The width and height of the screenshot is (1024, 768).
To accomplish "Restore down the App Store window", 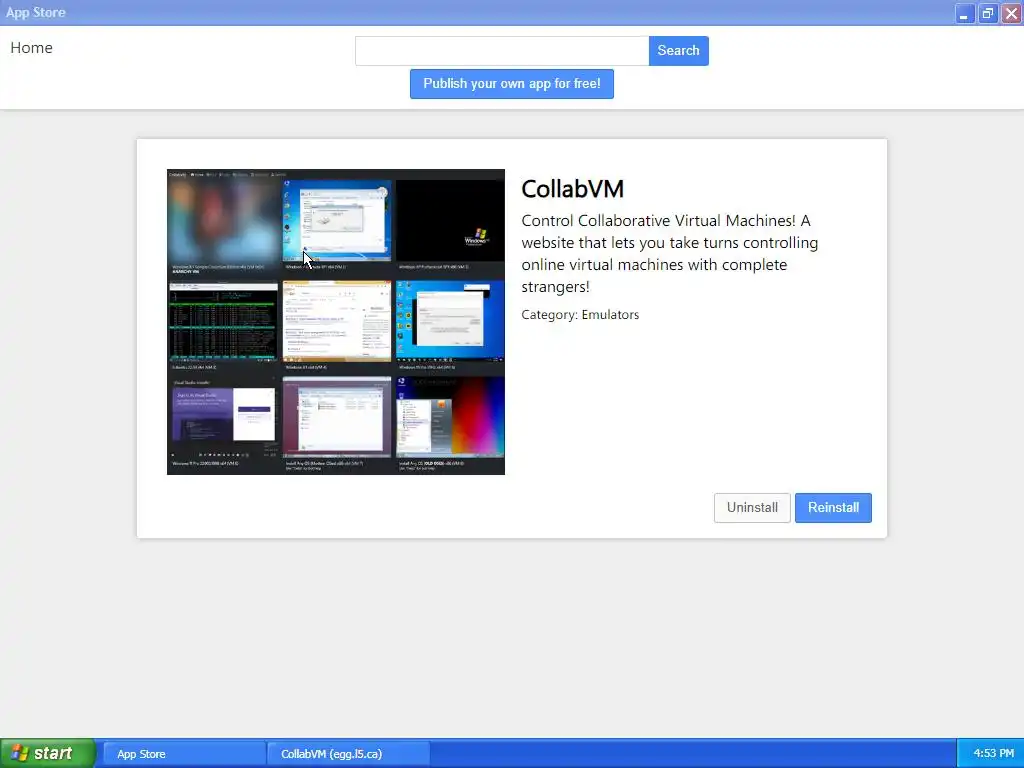I will [x=988, y=13].
